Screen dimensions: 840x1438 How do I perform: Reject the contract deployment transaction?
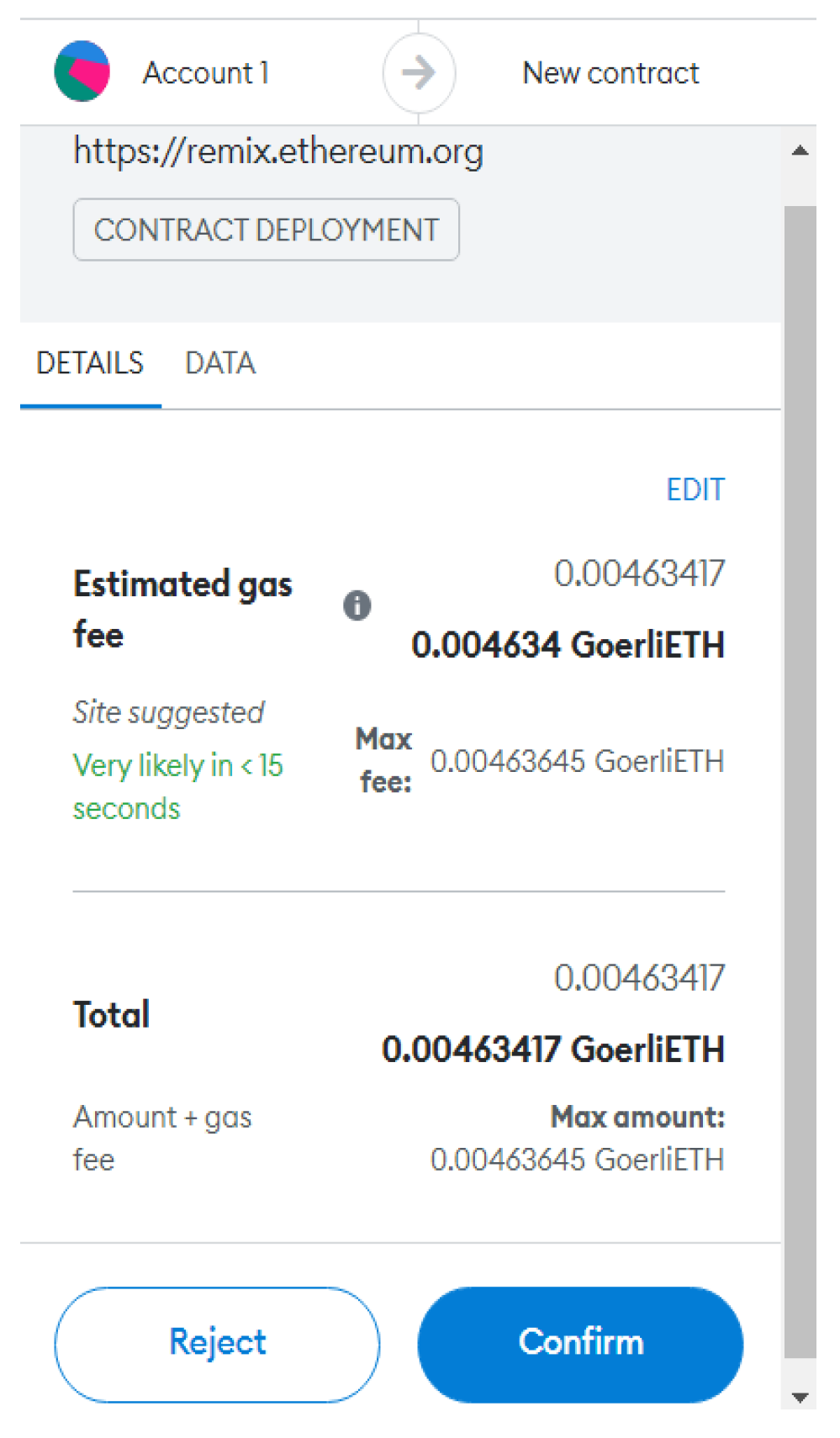click(x=217, y=1343)
